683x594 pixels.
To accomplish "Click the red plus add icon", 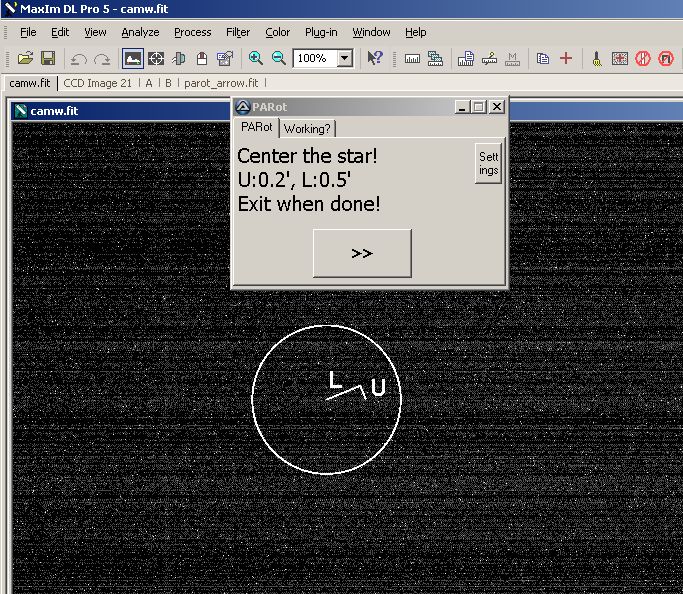I will (566, 58).
